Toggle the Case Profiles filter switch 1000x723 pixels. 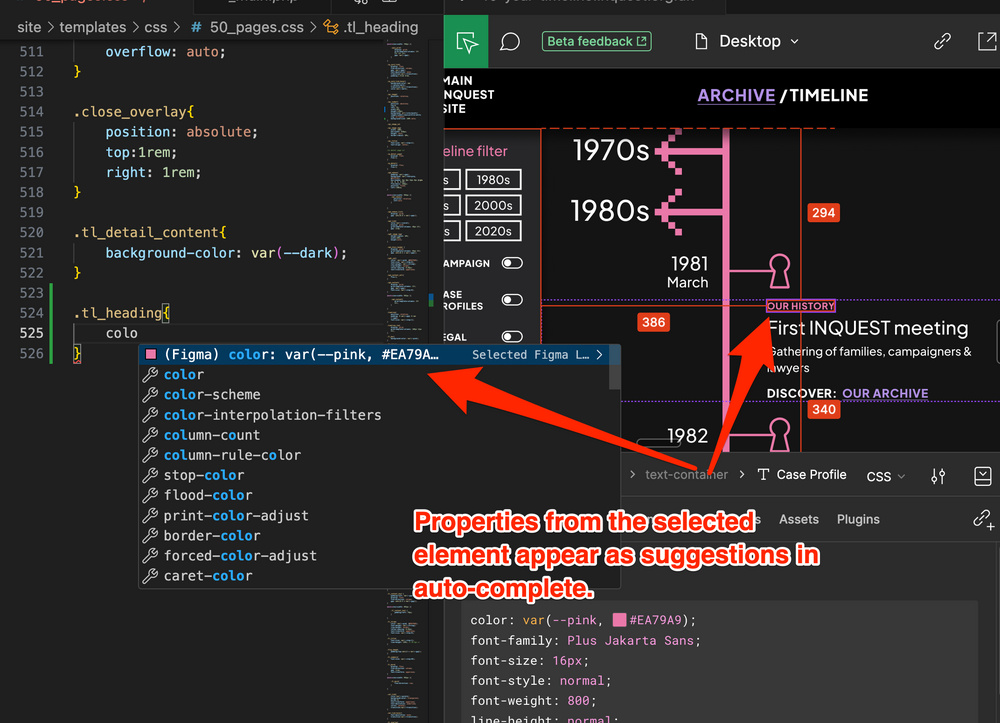tap(512, 300)
